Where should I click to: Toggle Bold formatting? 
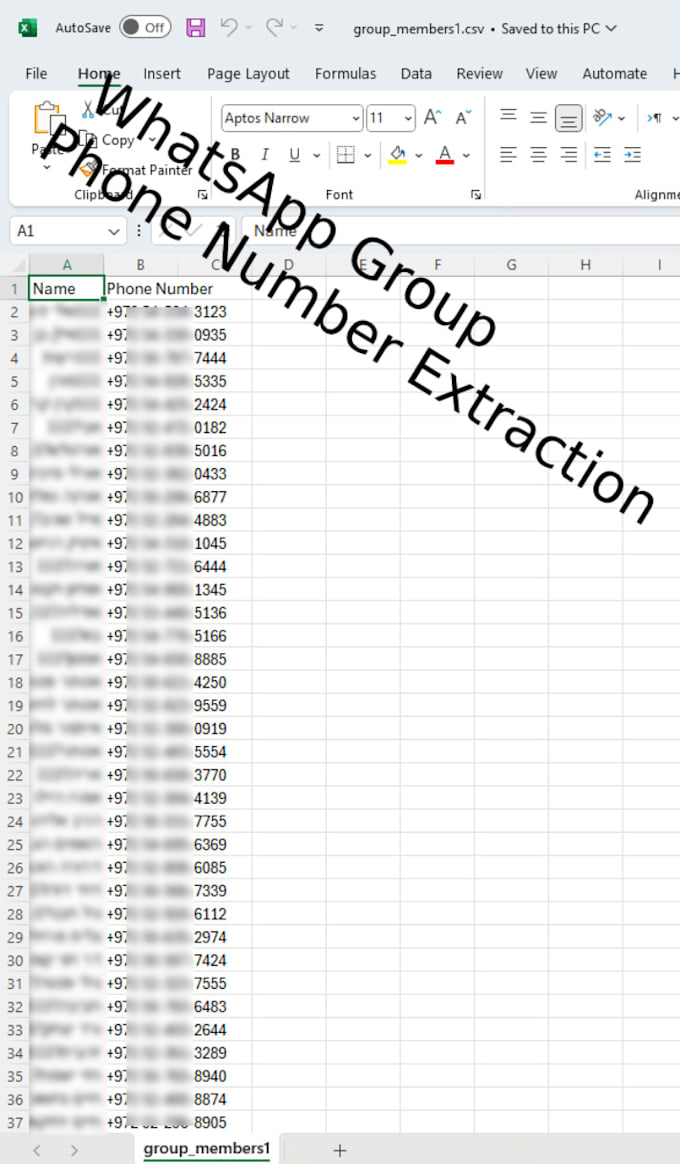235,154
